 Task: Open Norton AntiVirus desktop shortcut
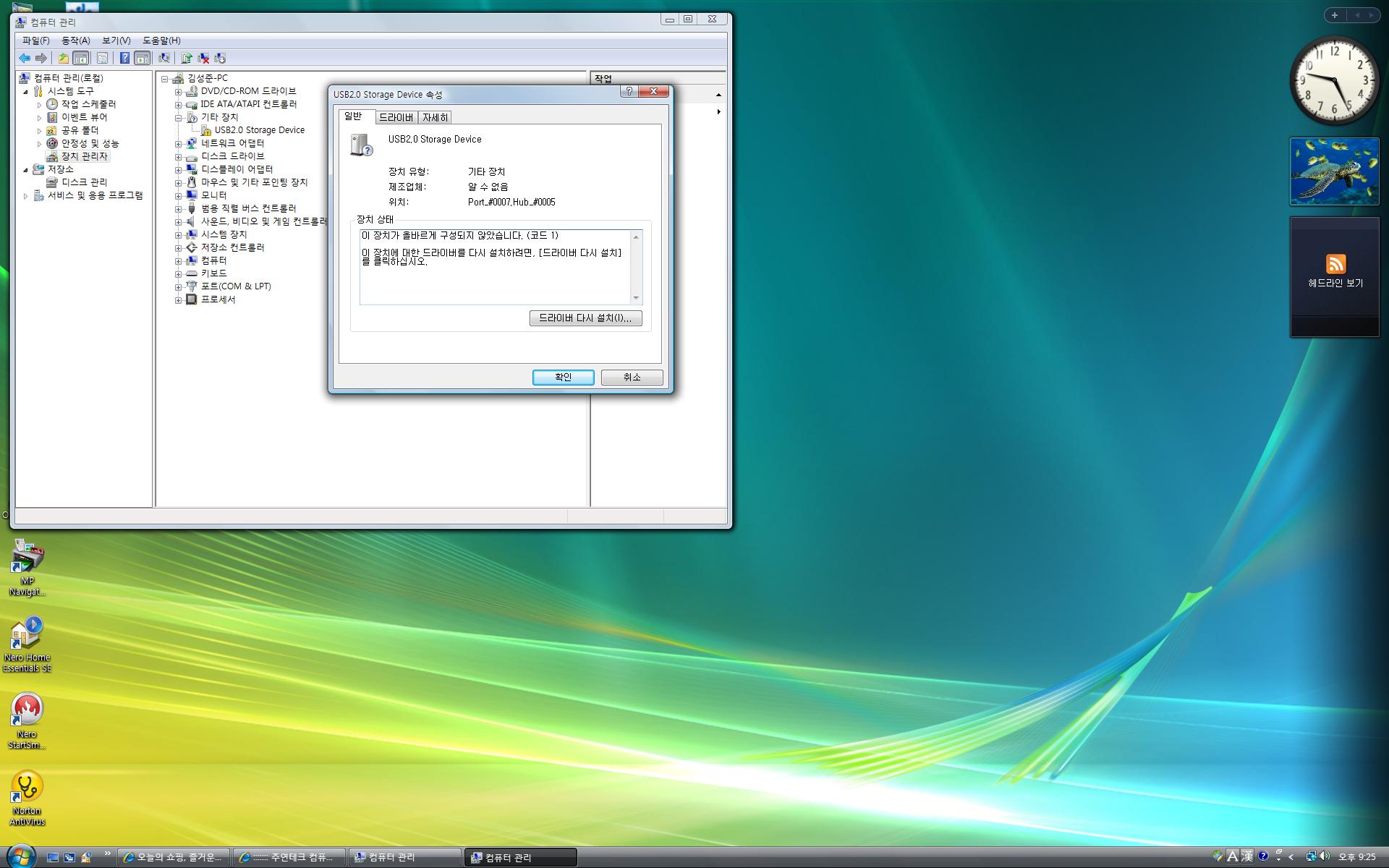[27, 798]
